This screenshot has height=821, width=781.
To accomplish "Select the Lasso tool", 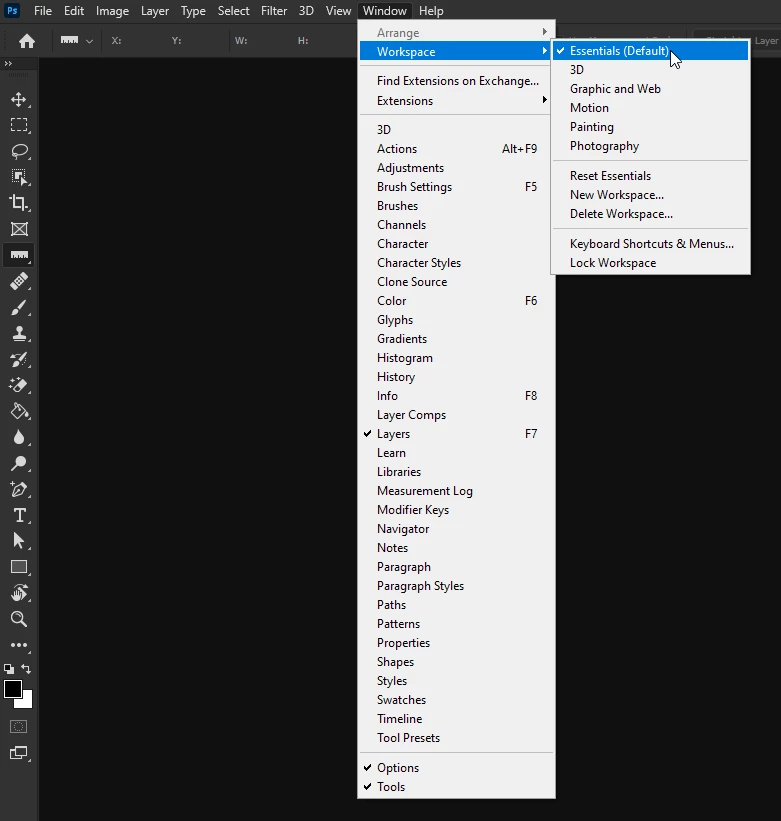I will click(19, 151).
